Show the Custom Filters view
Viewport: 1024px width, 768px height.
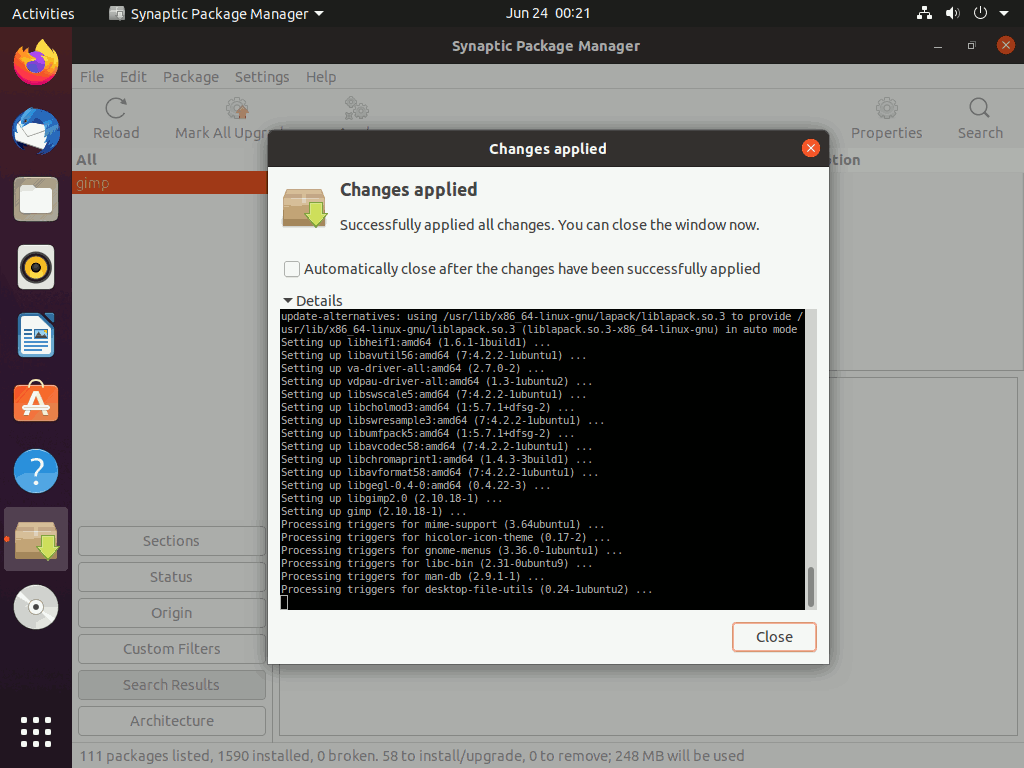point(172,648)
